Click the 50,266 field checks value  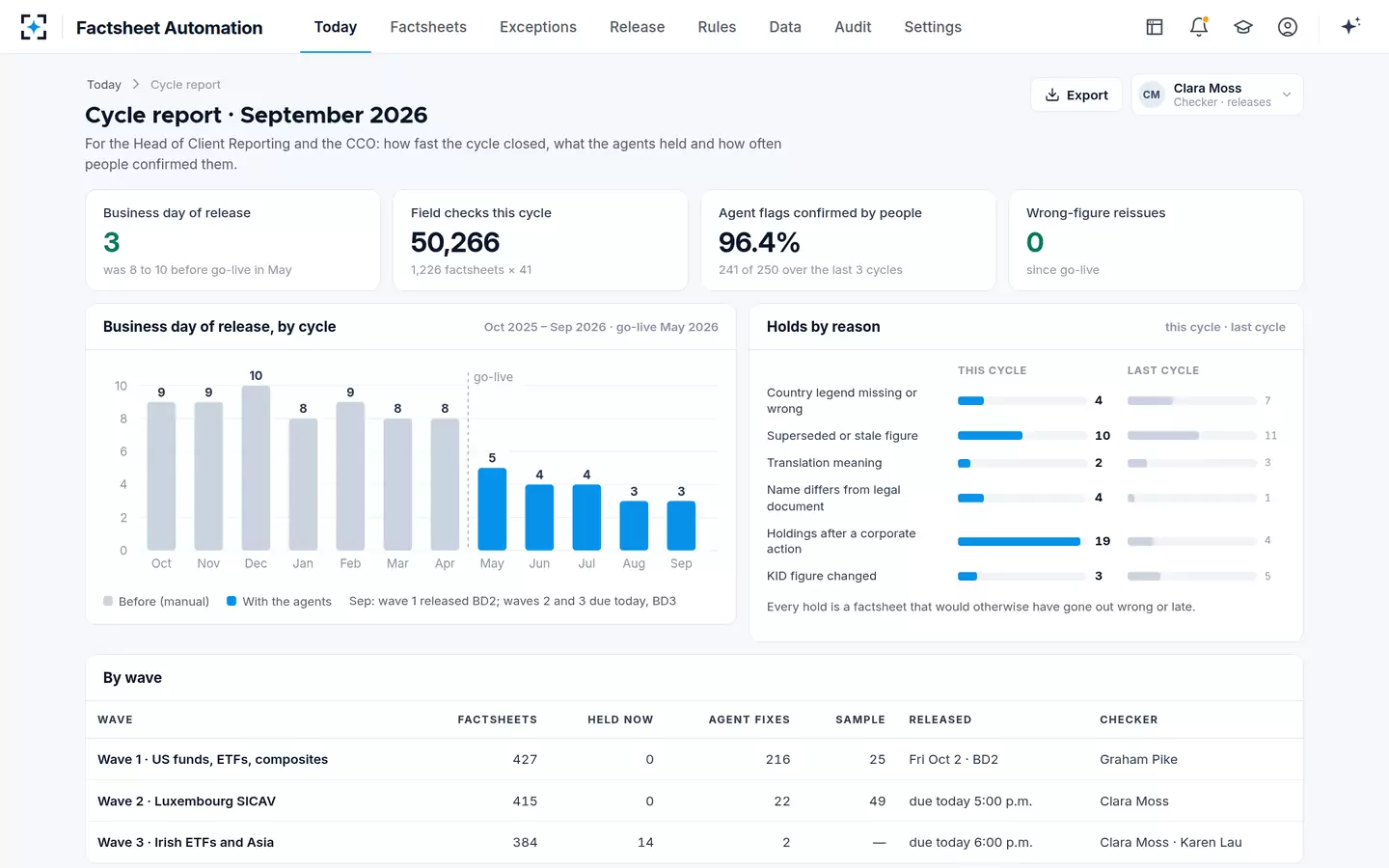[x=455, y=242]
